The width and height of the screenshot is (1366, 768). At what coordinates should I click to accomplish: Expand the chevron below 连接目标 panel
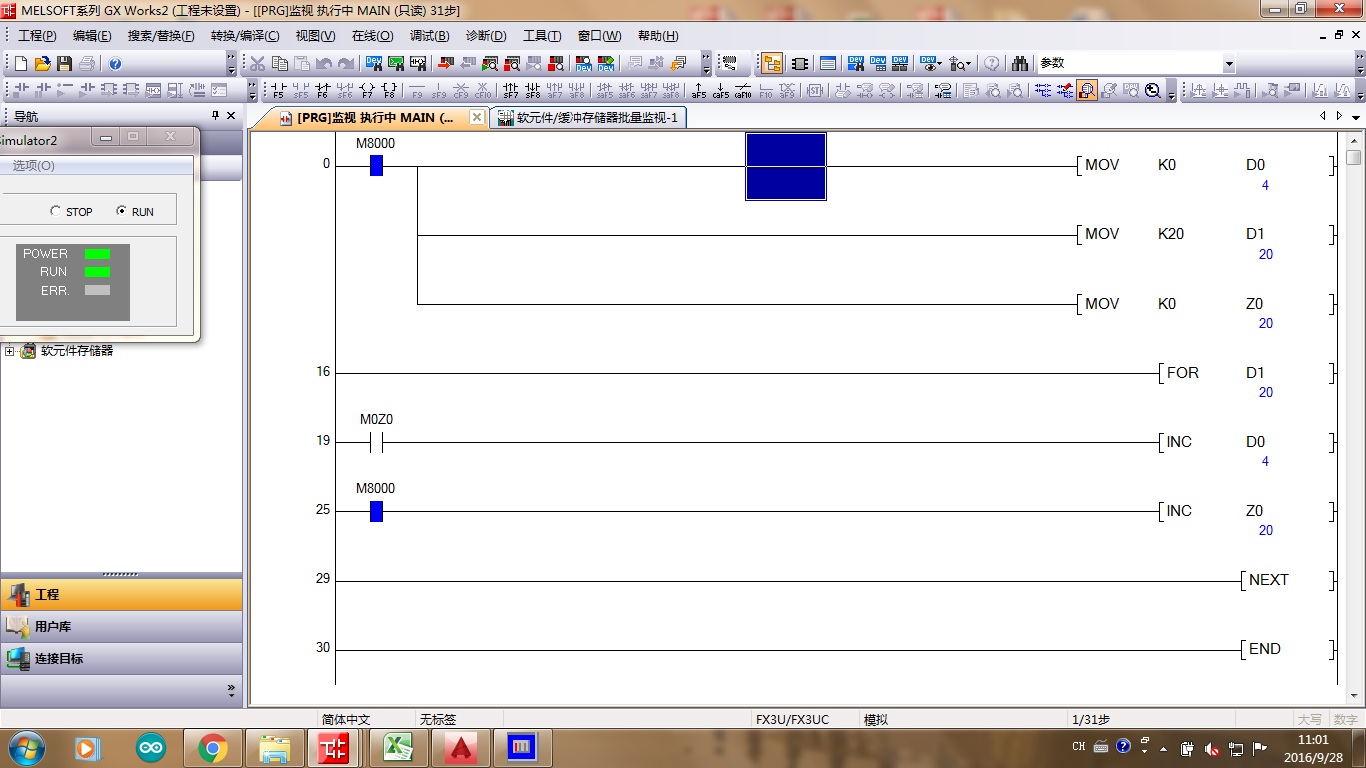231,689
